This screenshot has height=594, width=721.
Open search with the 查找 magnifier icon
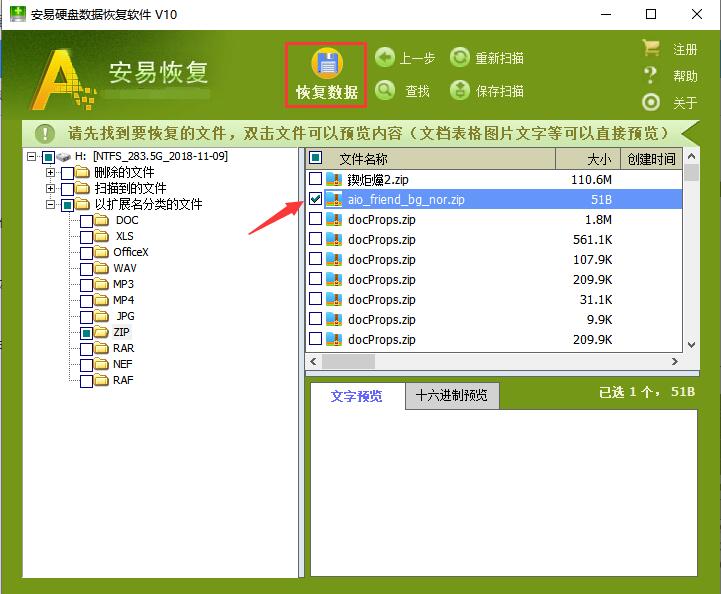click(x=385, y=91)
